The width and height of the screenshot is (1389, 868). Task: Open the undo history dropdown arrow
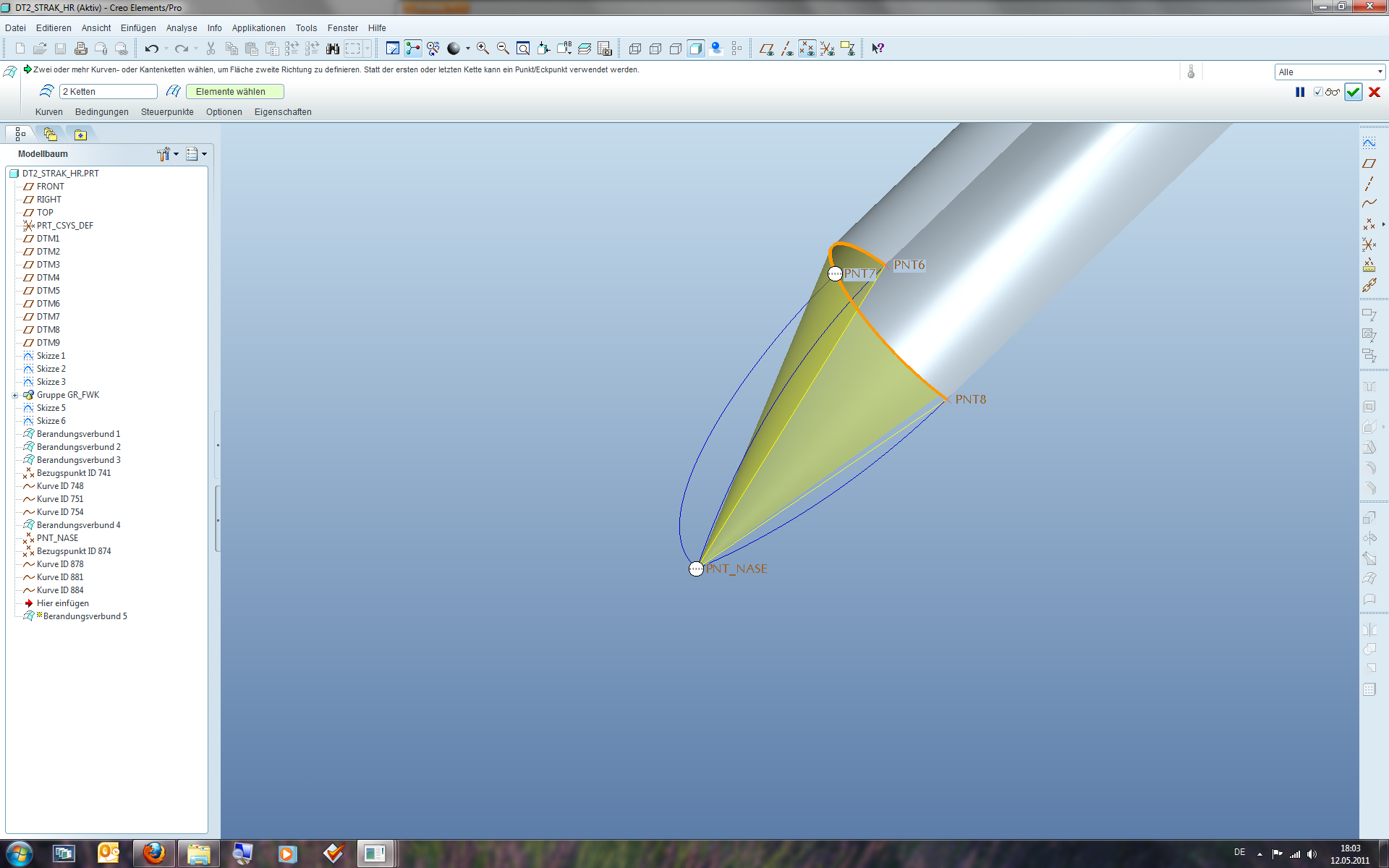pyautogui.click(x=166, y=48)
